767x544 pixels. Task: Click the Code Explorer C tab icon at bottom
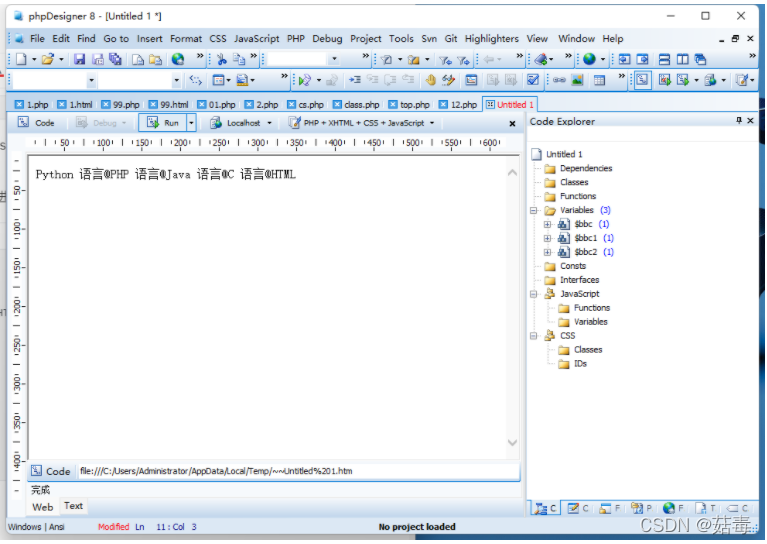pos(545,508)
